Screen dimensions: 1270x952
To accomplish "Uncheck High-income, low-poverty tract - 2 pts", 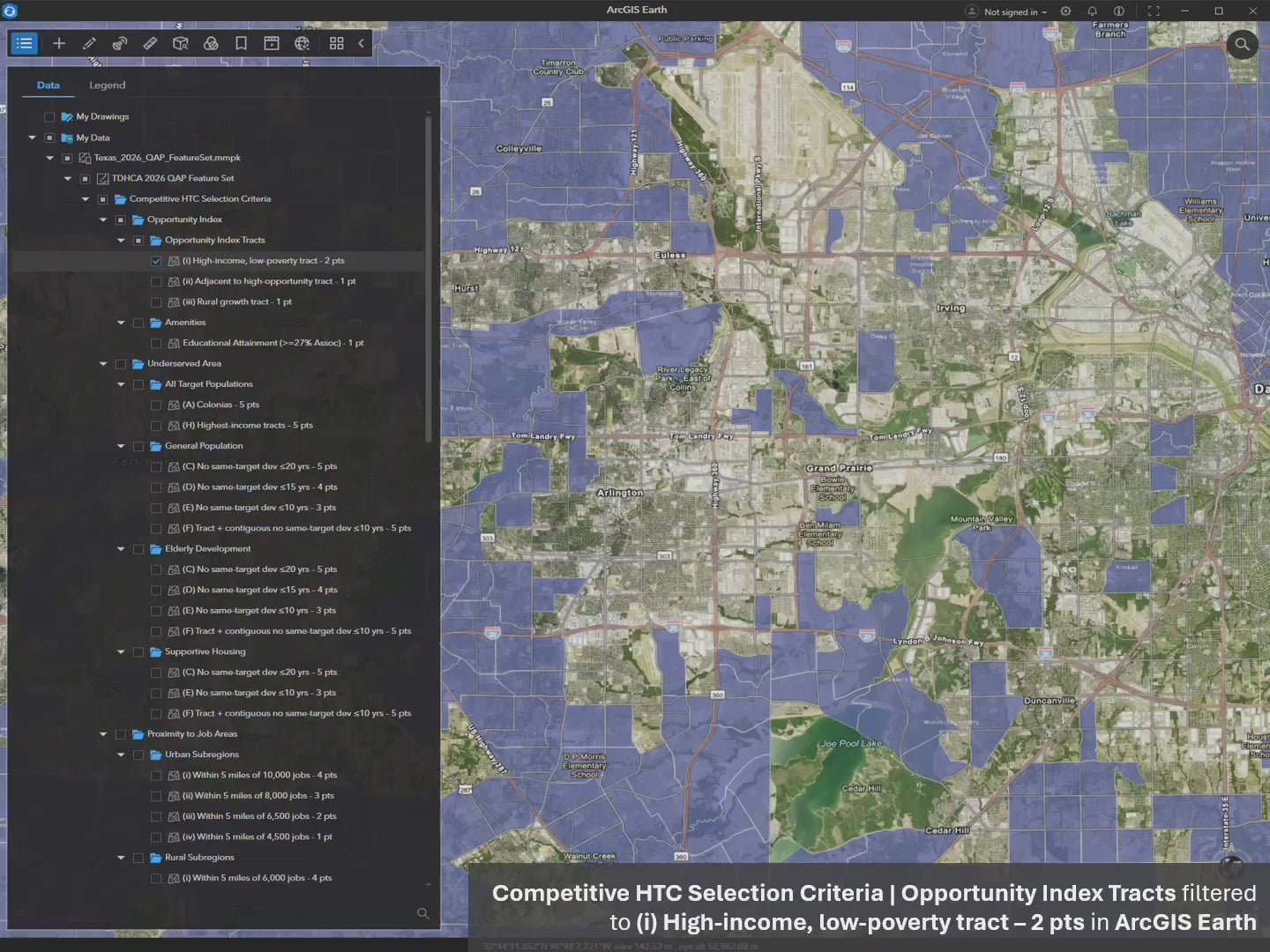I will point(156,261).
